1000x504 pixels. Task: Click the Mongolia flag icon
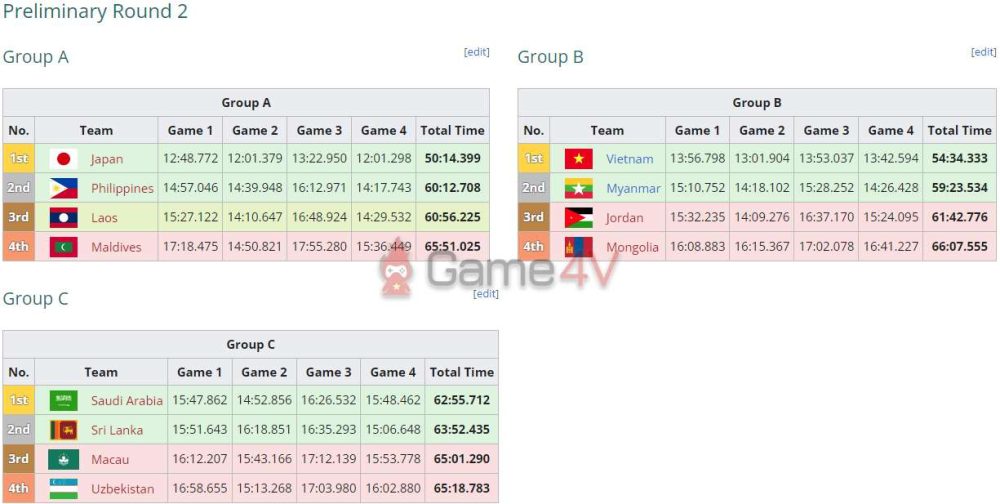tap(578, 246)
